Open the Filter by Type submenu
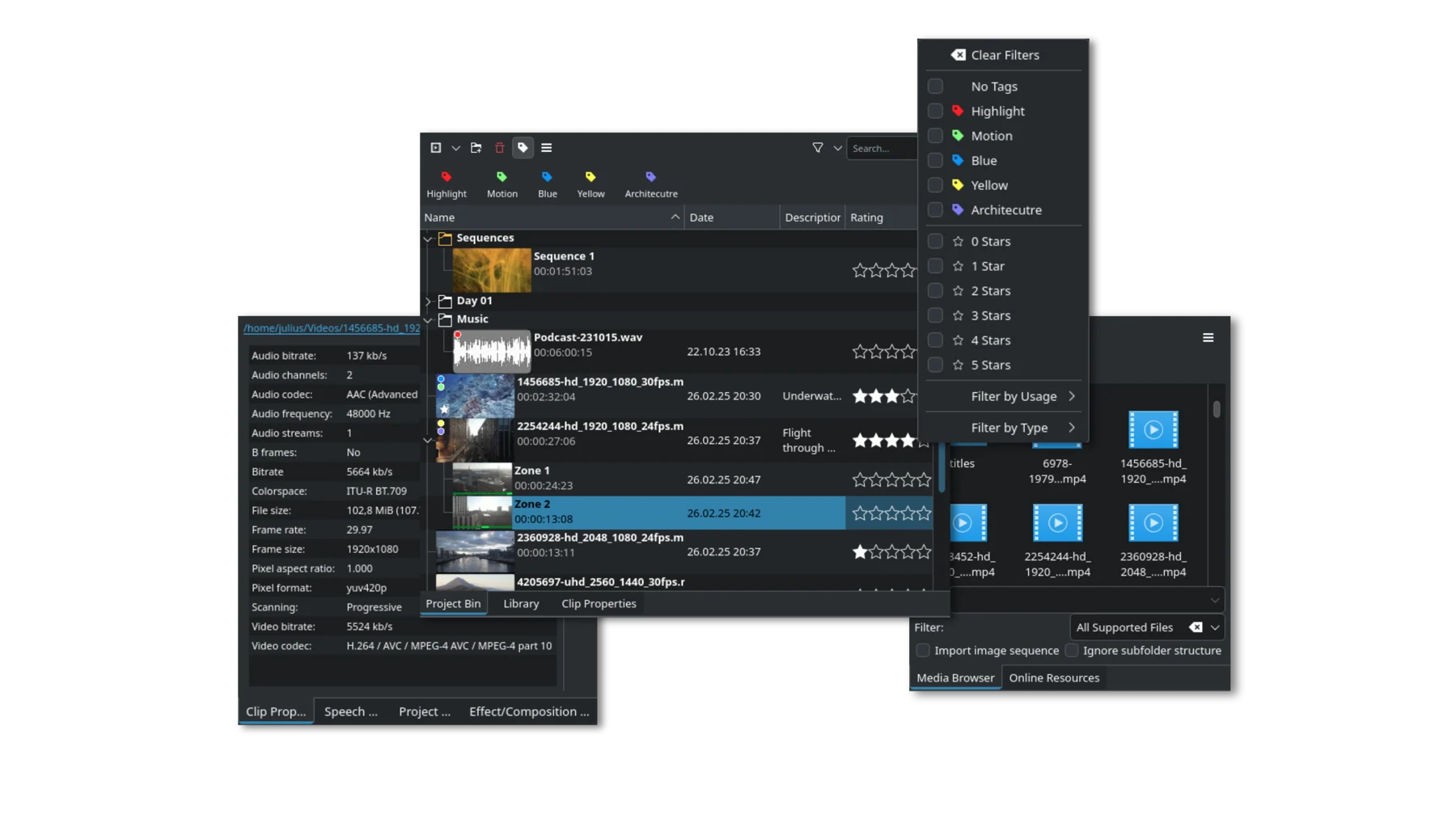The height and width of the screenshot is (819, 1456). 1003,428
